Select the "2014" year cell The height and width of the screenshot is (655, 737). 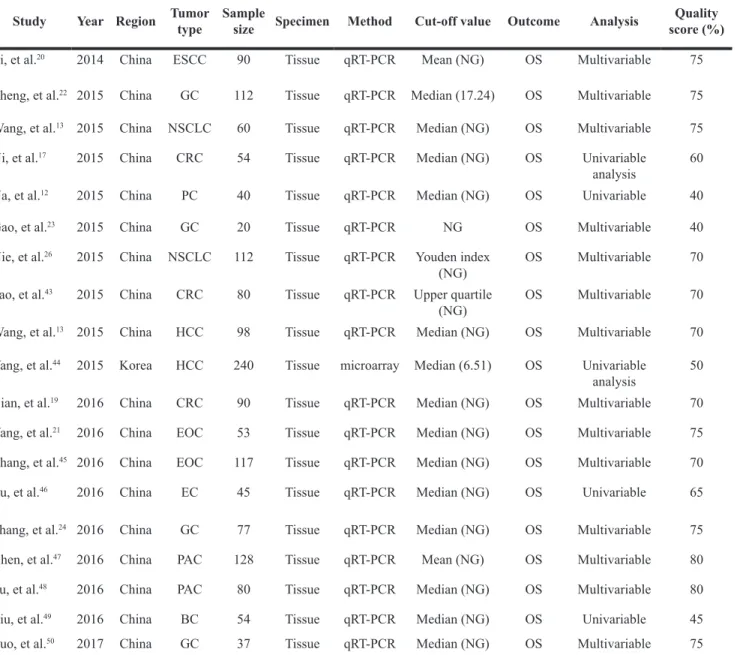(x=90, y=60)
